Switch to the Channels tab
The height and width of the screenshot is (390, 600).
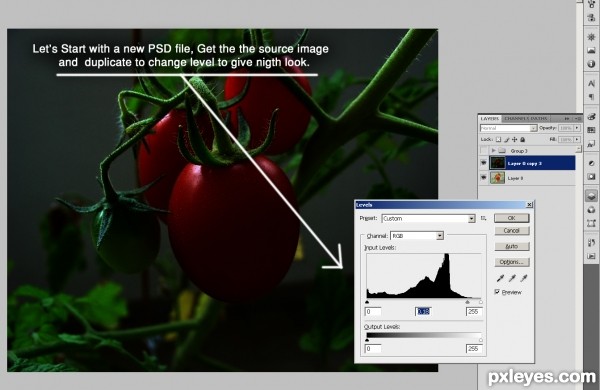click(517, 119)
